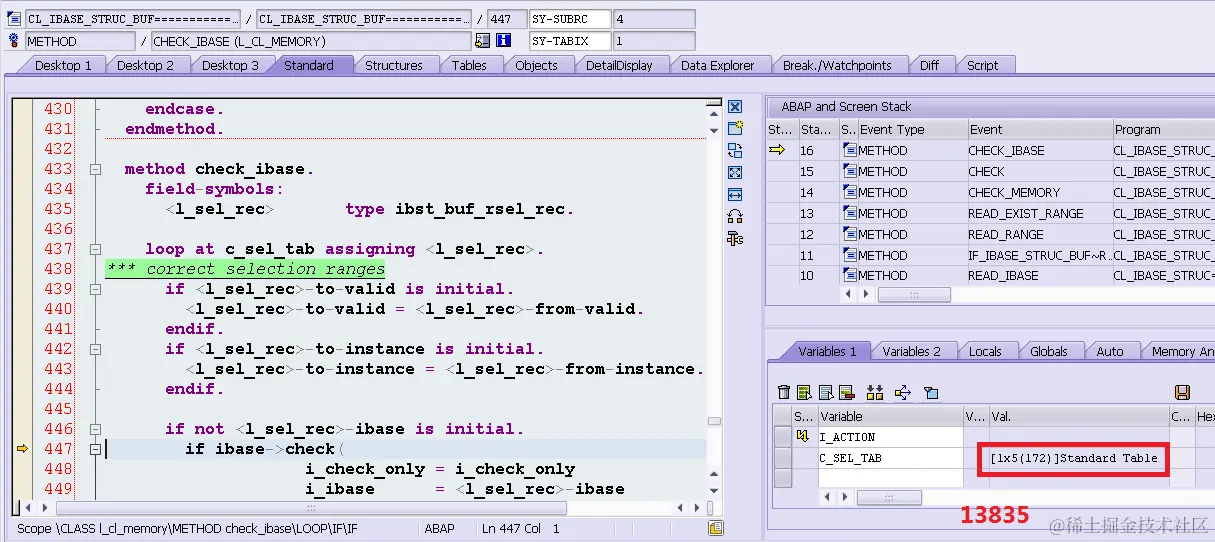This screenshot has width=1215, height=542.
Task: Collapse the ibase->check block at line 447
Action: [x=96, y=449]
